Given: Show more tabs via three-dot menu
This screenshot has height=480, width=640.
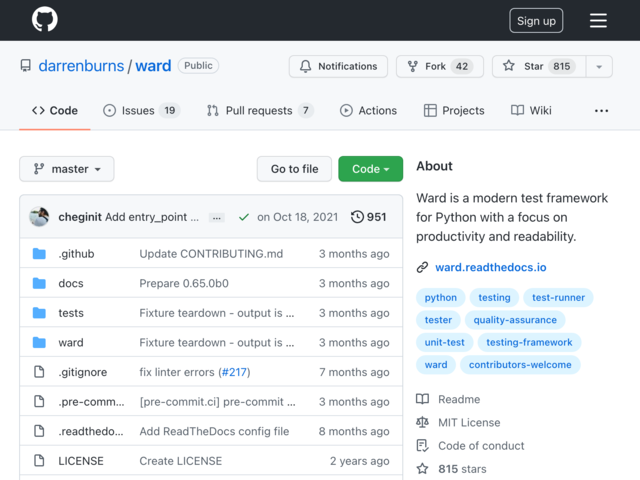Looking at the screenshot, I should pos(601,111).
